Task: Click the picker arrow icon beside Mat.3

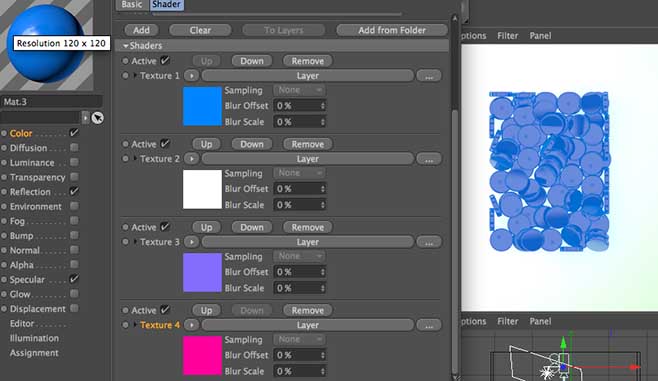Action: [x=97, y=118]
